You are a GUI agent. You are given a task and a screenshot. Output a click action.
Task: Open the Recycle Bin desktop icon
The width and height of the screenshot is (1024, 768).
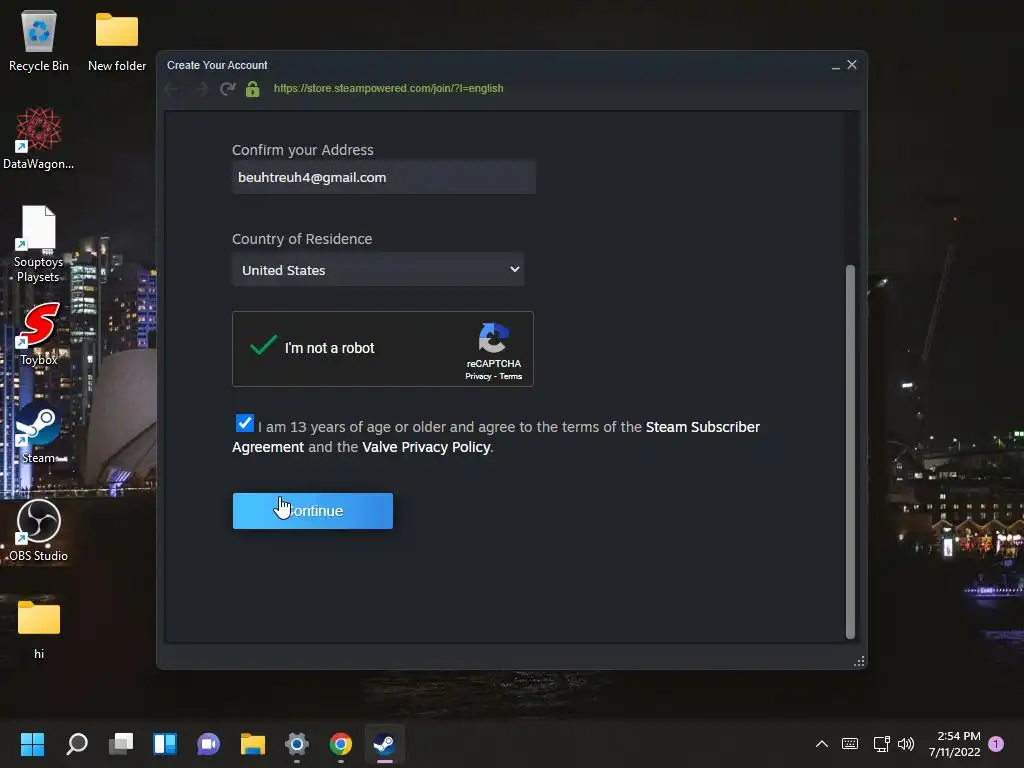pyautogui.click(x=39, y=40)
